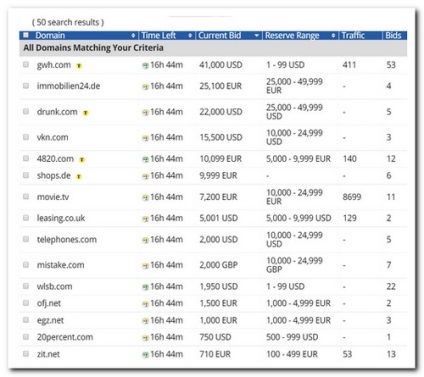Click the time icon in movie.tv row
The image size is (424, 377).
click(145, 198)
